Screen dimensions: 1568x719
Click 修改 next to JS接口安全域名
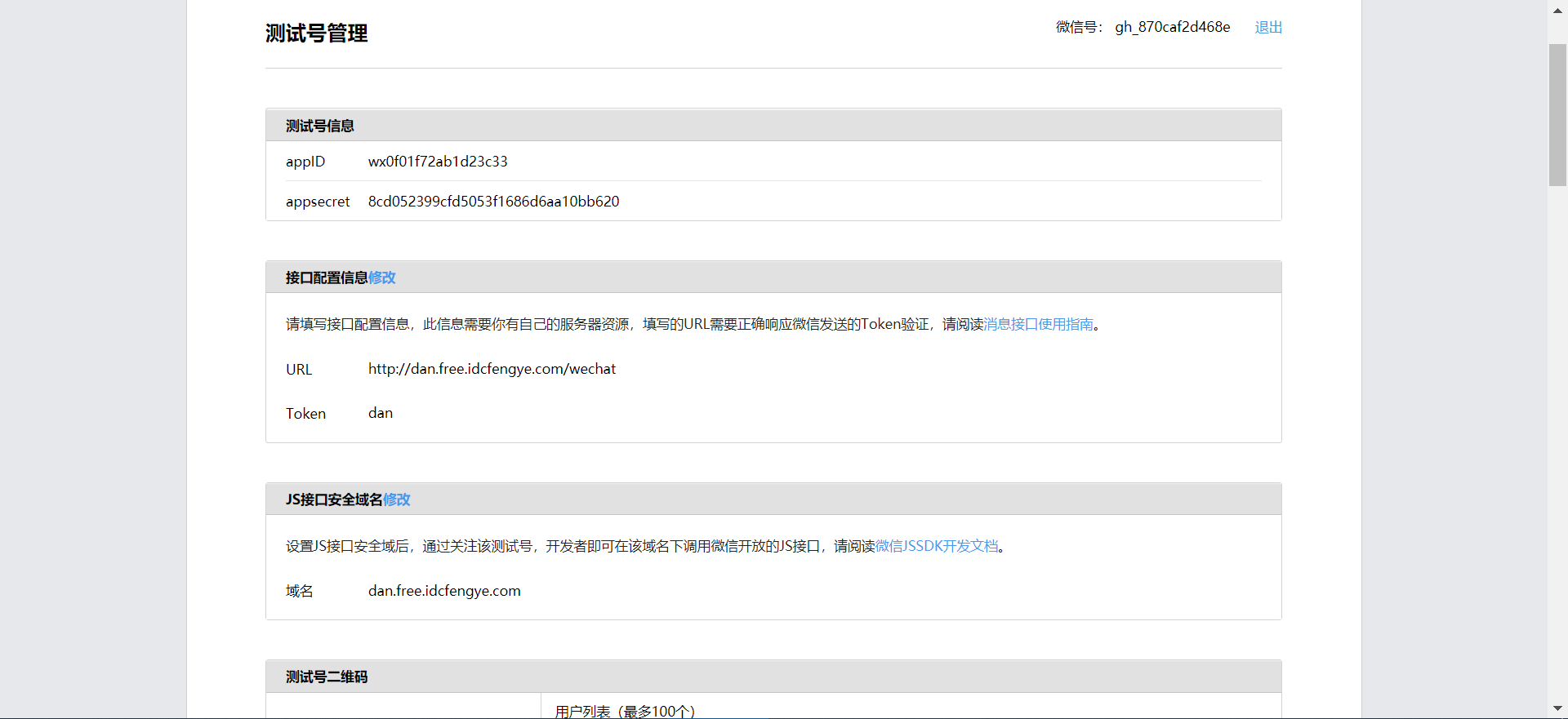pyautogui.click(x=396, y=499)
